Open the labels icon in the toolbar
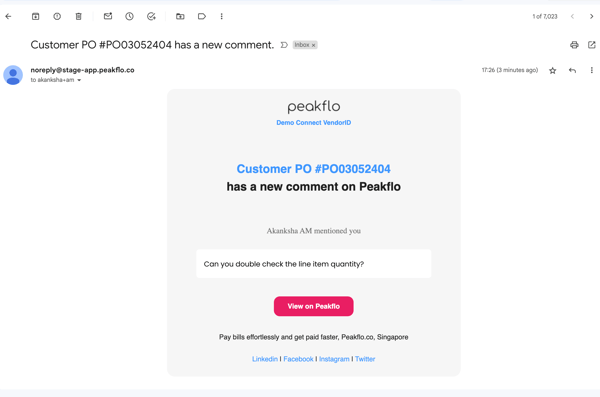 [x=202, y=16]
